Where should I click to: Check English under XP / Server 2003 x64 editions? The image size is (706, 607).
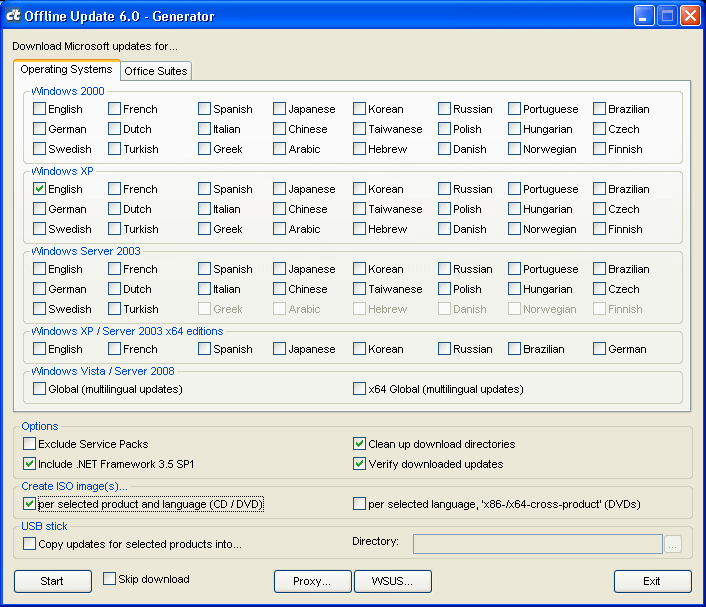[x=39, y=349]
